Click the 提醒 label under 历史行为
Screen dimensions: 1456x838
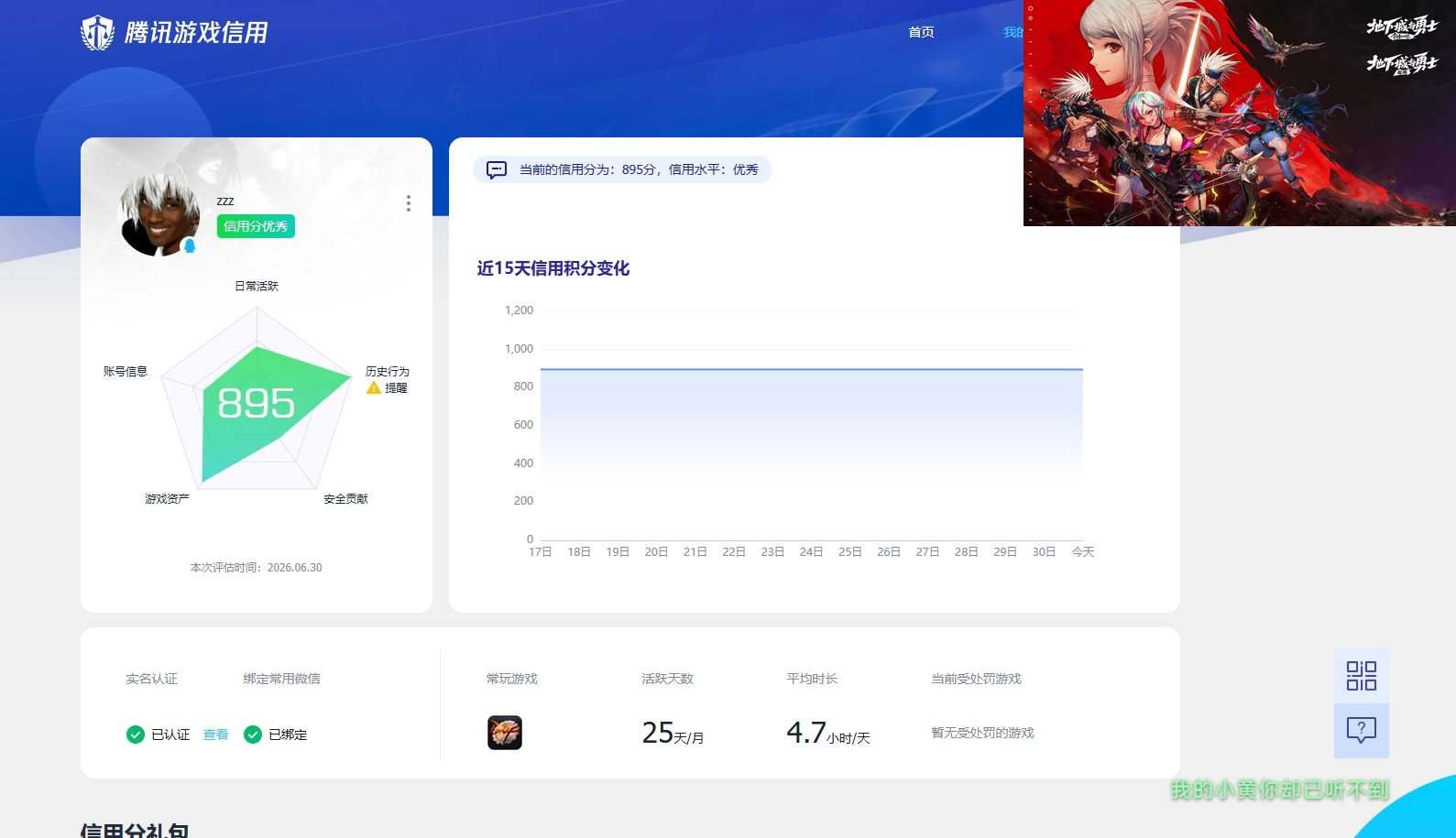tap(396, 387)
